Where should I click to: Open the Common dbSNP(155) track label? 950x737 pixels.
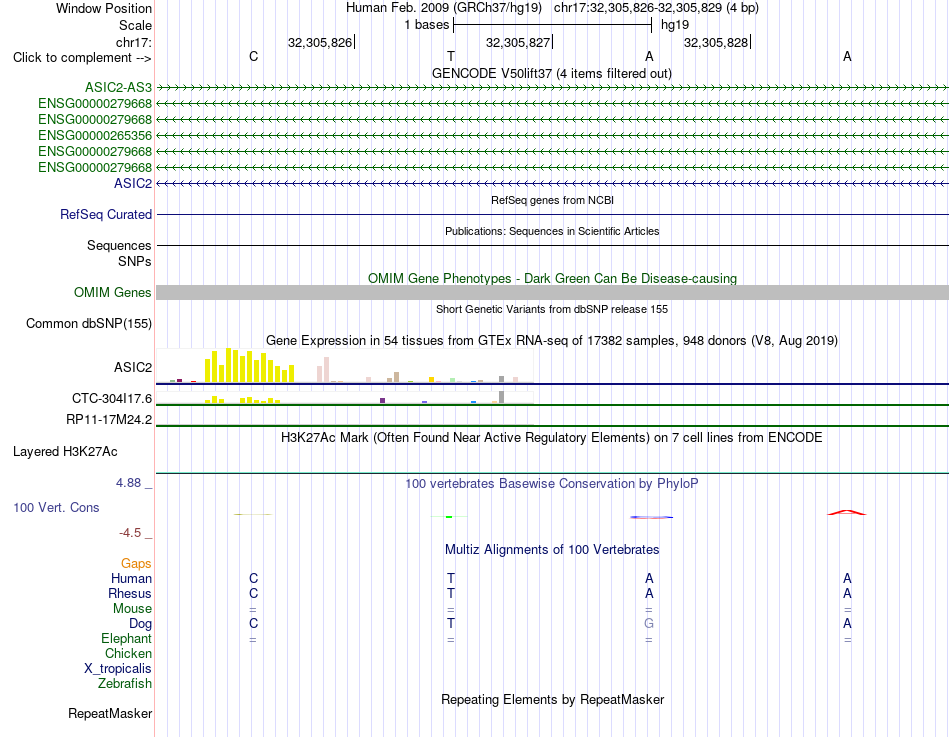89,324
